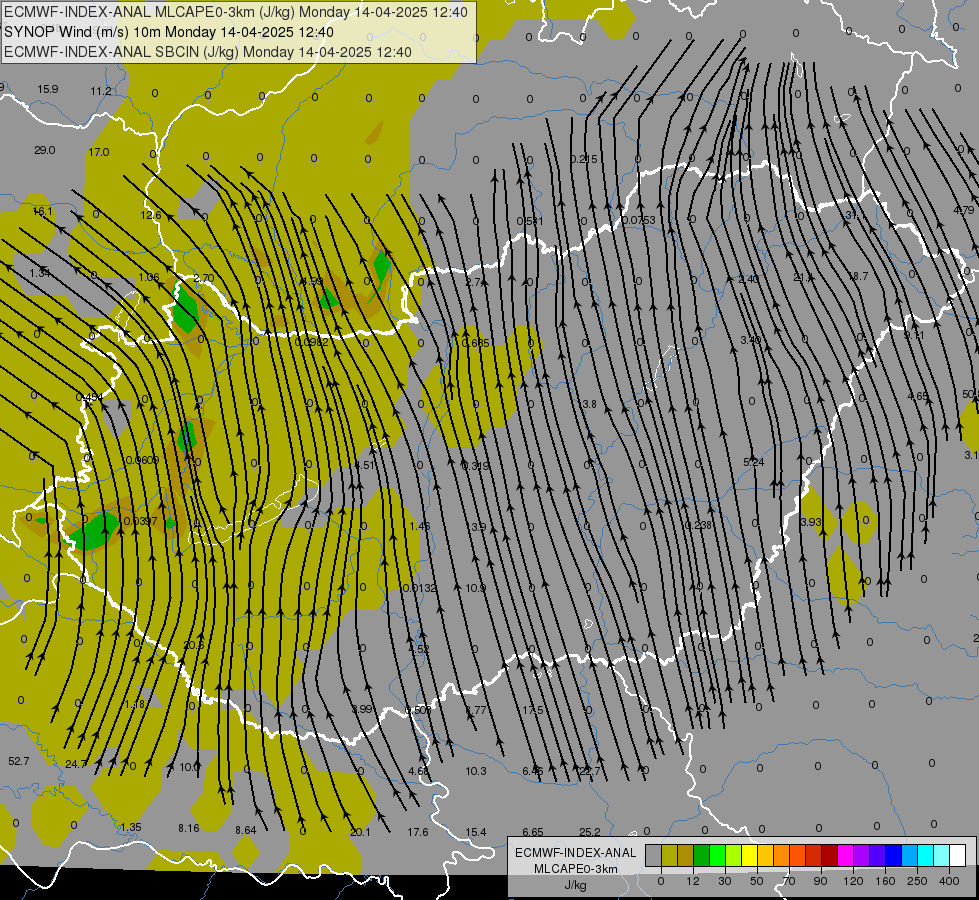Screen dimensions: 979x900
Task: Select the dark green legend swatch
Action: [x=701, y=855]
